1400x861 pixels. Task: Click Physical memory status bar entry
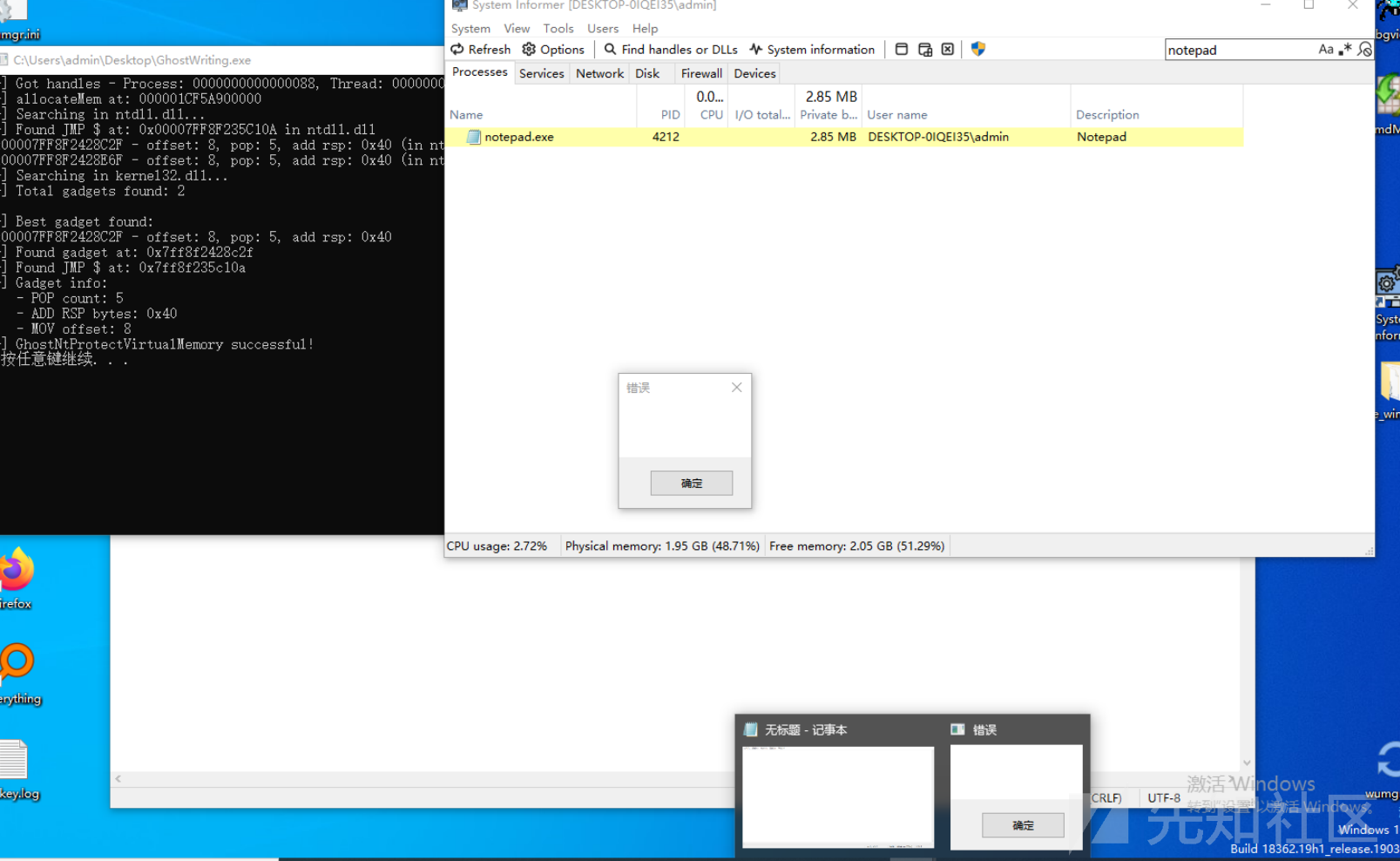tap(662, 546)
